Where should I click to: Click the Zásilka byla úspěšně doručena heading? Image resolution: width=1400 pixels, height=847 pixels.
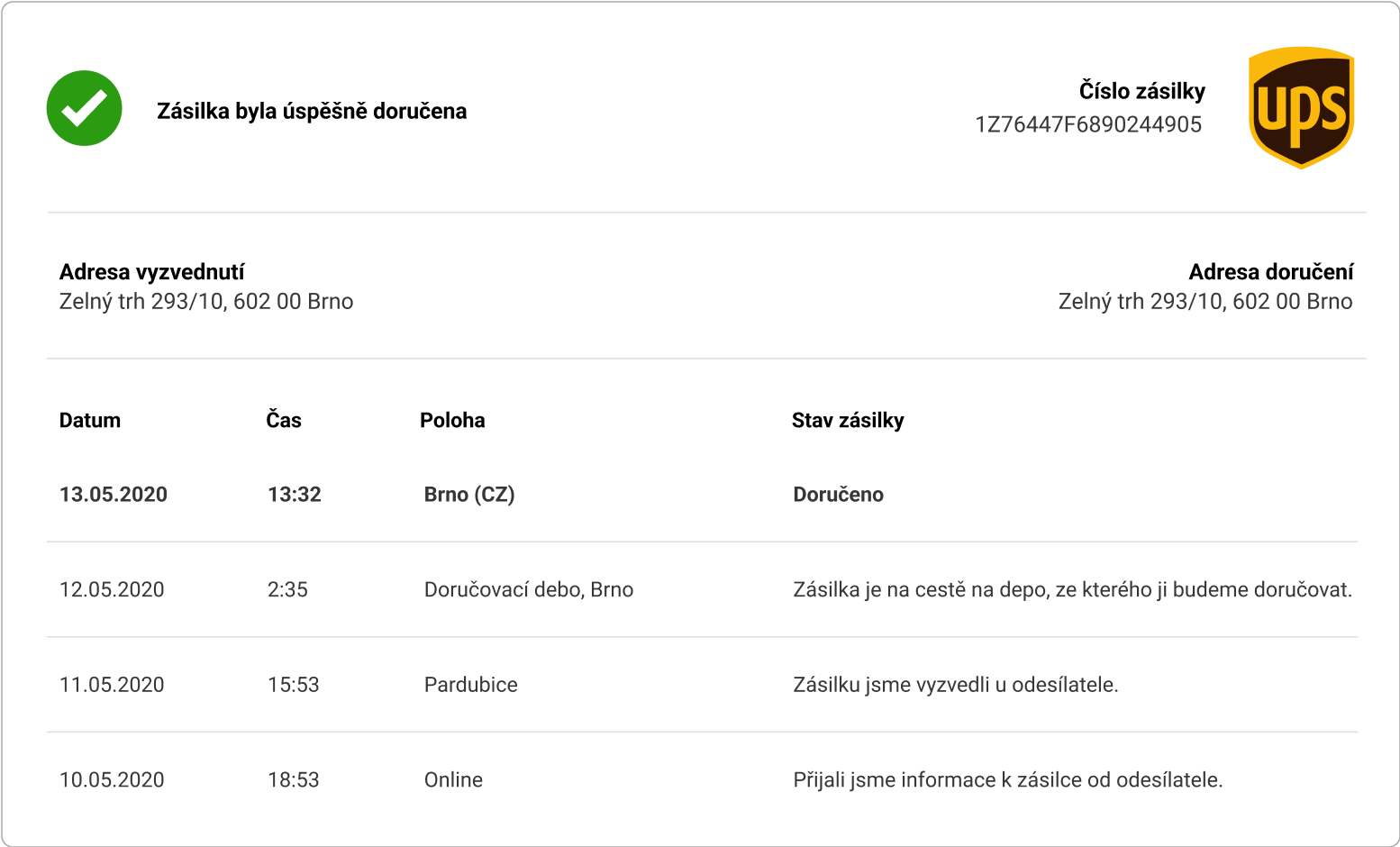pyautogui.click(x=312, y=111)
